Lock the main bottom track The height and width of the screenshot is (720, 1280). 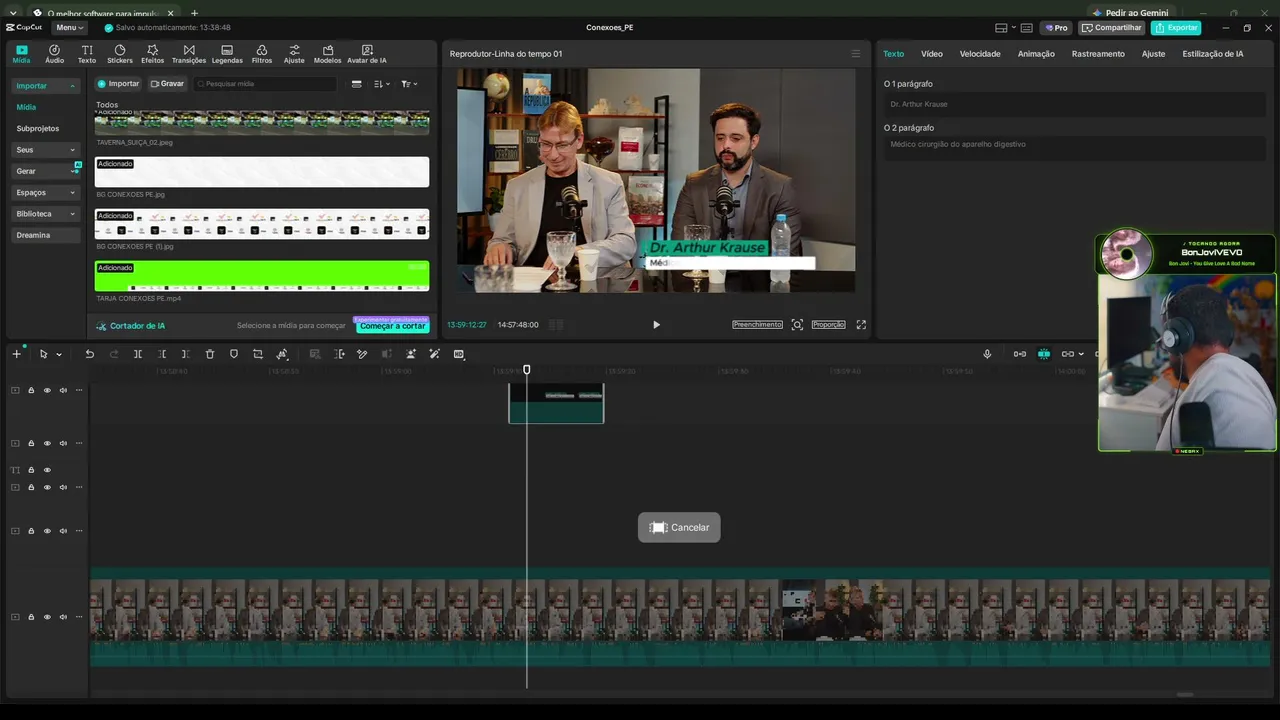tap(31, 617)
